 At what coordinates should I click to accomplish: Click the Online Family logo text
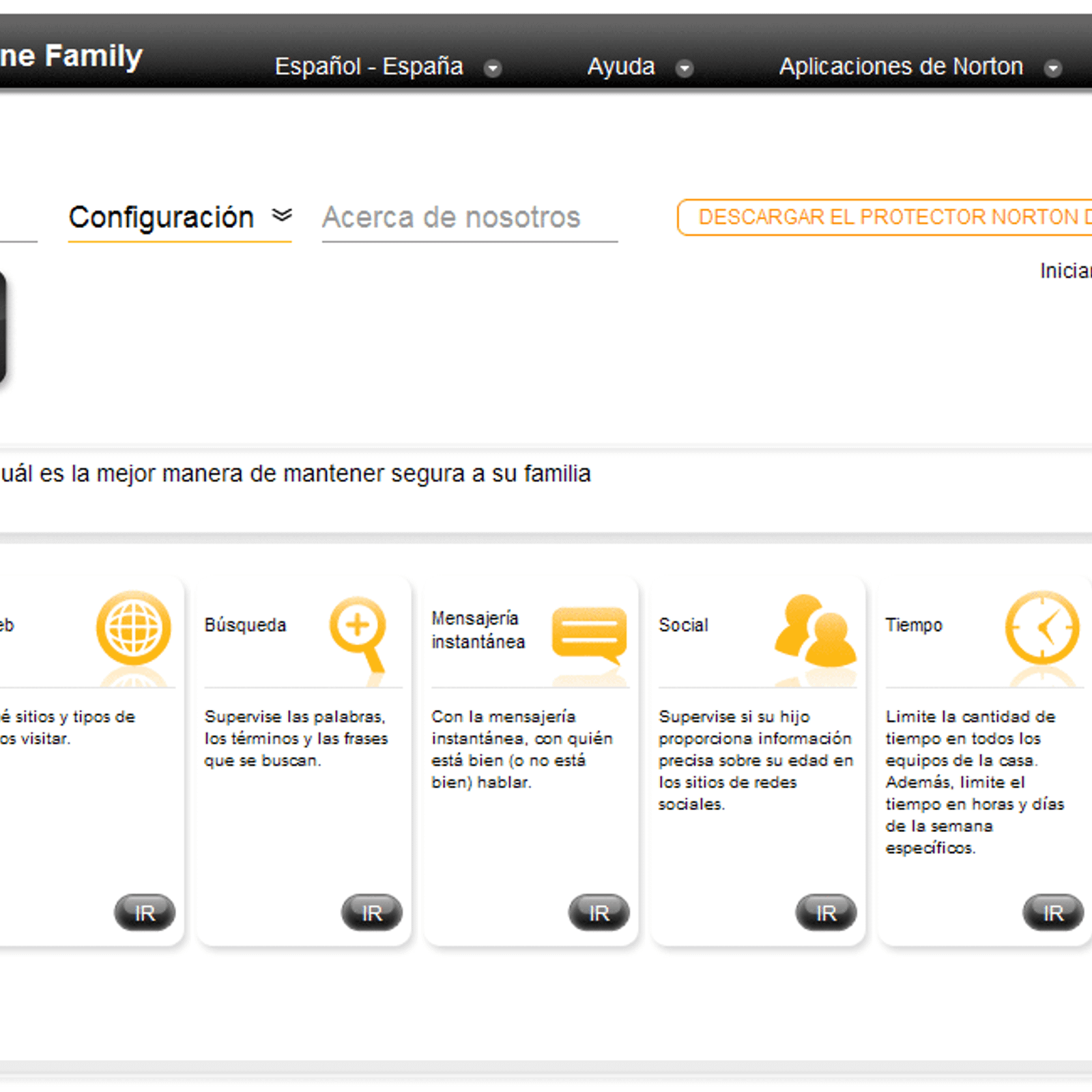[71, 57]
